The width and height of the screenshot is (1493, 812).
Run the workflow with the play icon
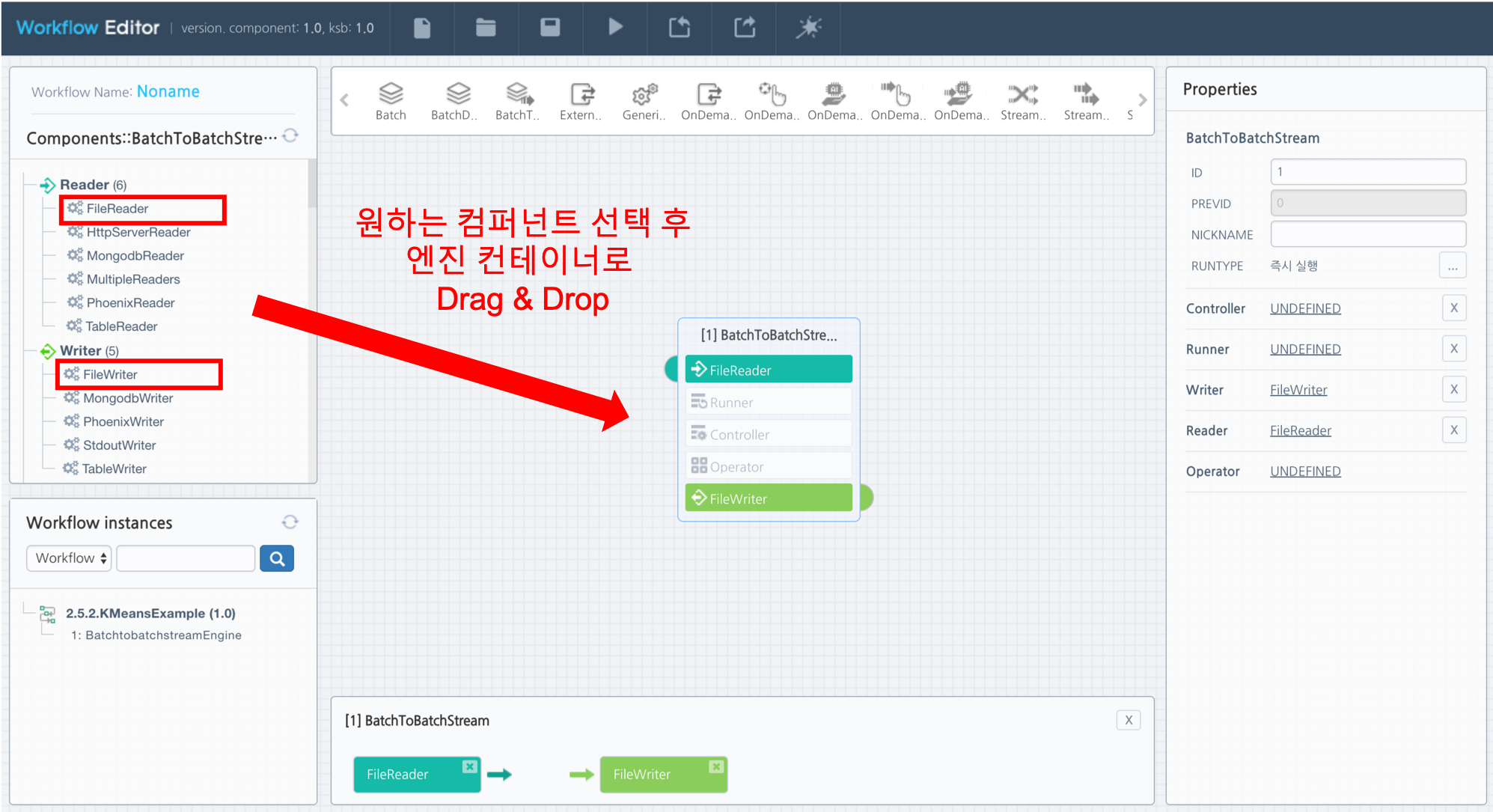pos(615,28)
